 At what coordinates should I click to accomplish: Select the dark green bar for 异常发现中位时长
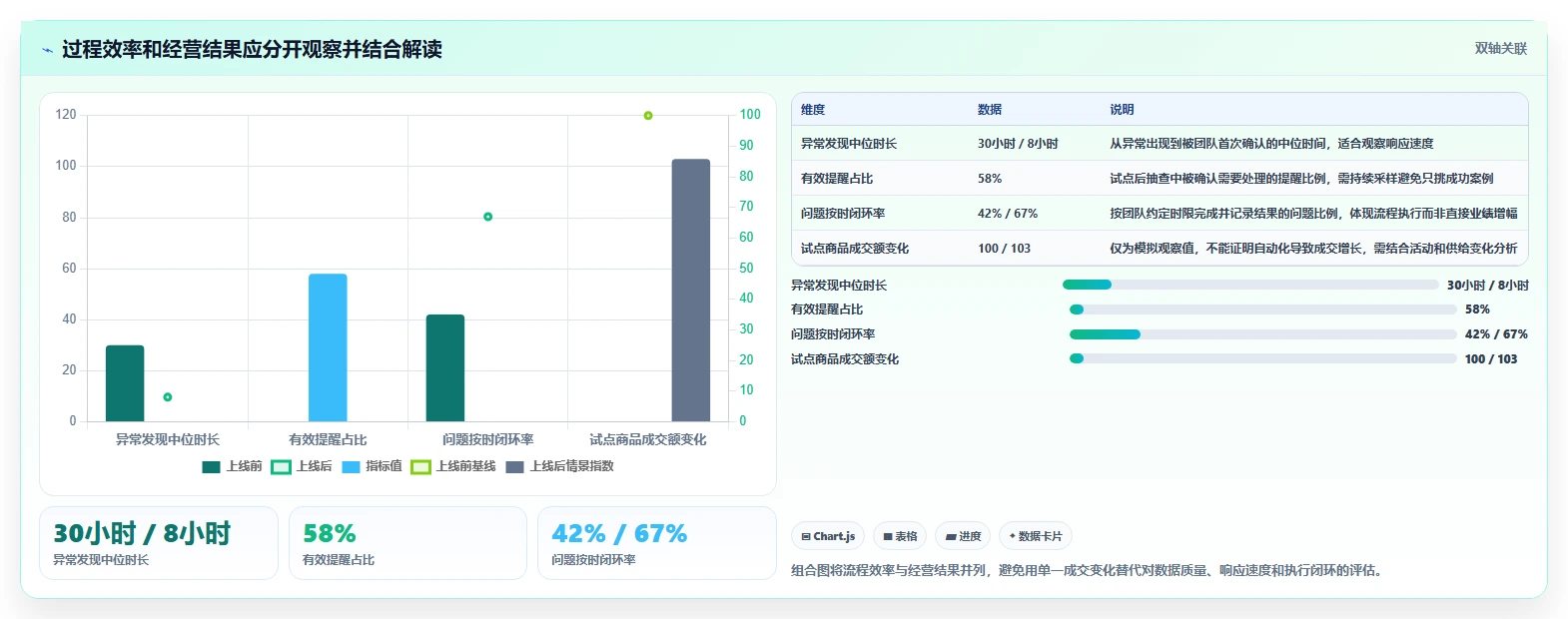(125, 383)
